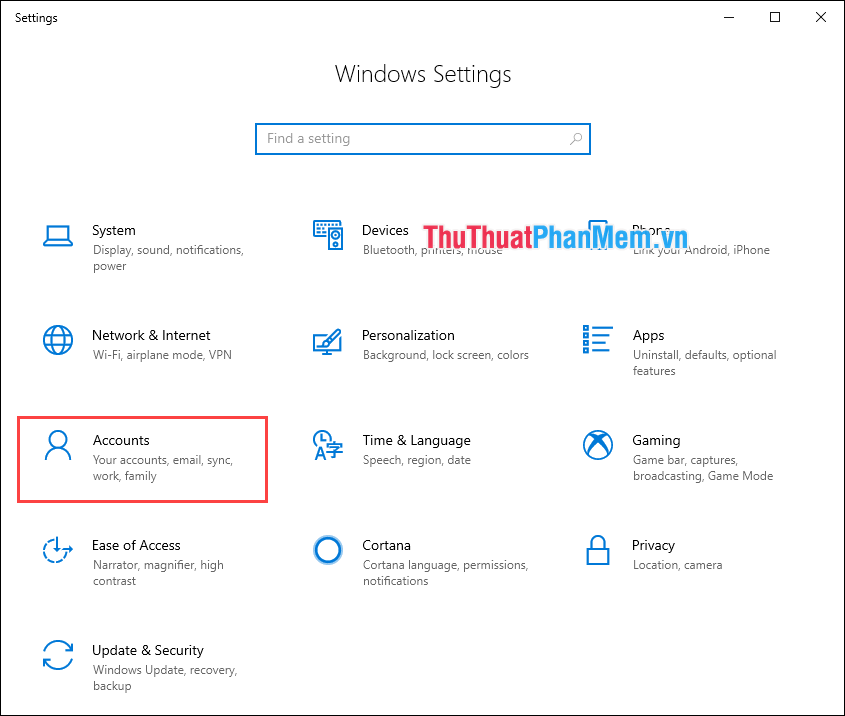Image resolution: width=845 pixels, height=716 pixels.
Task: Open the Gaming settings with Xbox icon
Action: click(598, 445)
